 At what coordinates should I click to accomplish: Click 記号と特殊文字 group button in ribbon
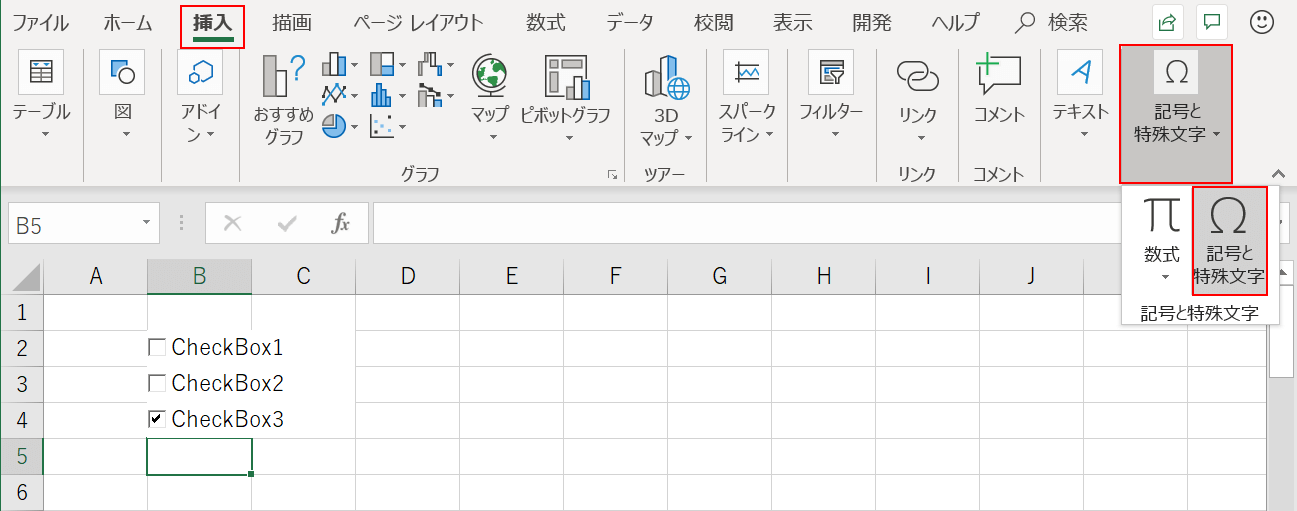point(1176,113)
